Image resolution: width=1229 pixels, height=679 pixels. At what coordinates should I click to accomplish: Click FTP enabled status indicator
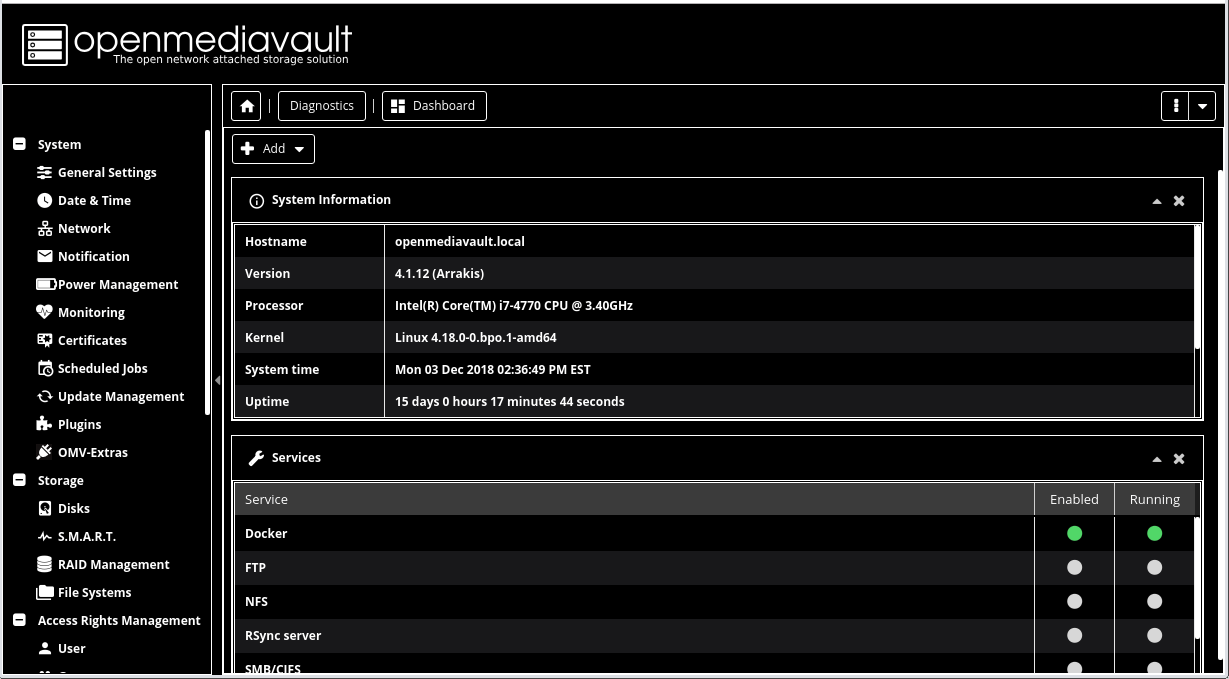click(x=1074, y=567)
